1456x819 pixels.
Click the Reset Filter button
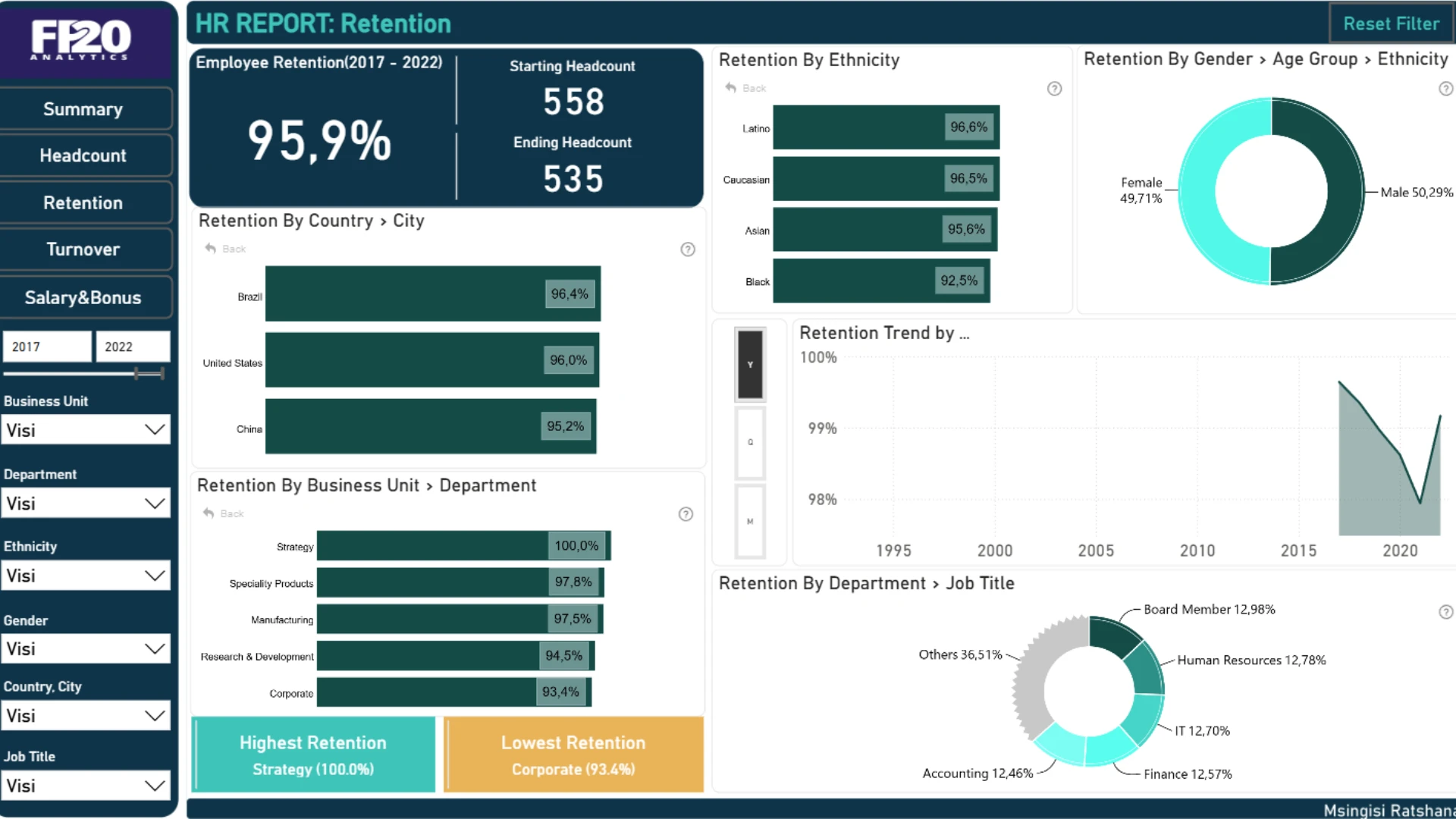pos(1391,24)
